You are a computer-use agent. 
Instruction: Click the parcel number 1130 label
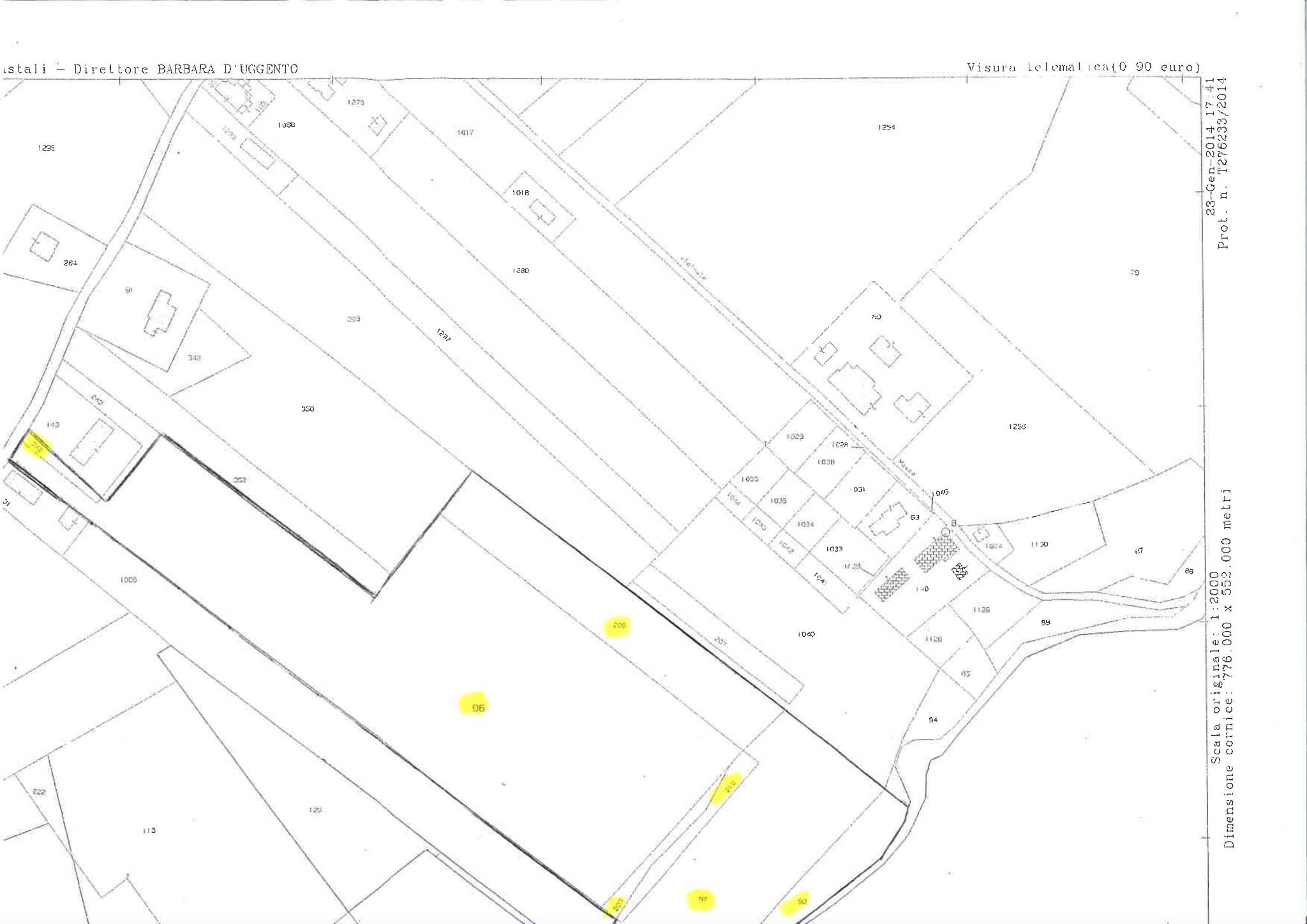click(x=1039, y=544)
